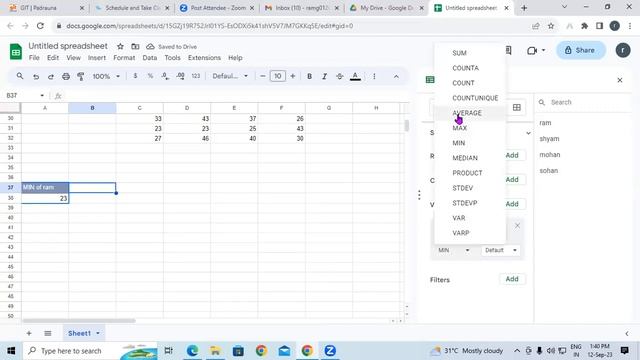Click the Share button
This screenshot has width=640, height=360.
[580, 50]
